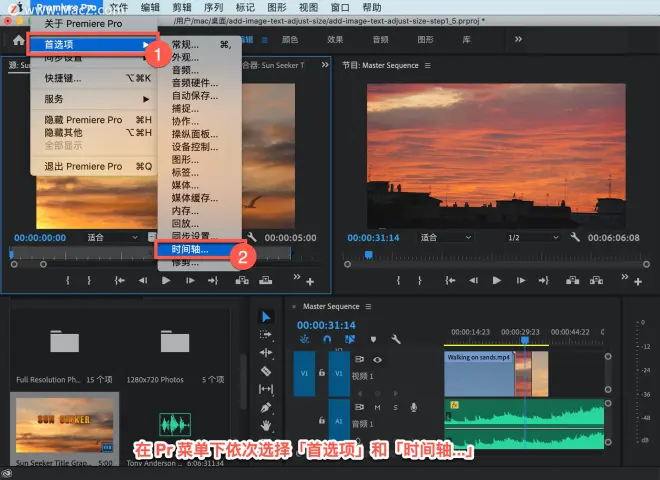Image resolution: width=660 pixels, height=480 pixels.
Task: Expand 服务 submenu arrow
Action: tap(146, 99)
